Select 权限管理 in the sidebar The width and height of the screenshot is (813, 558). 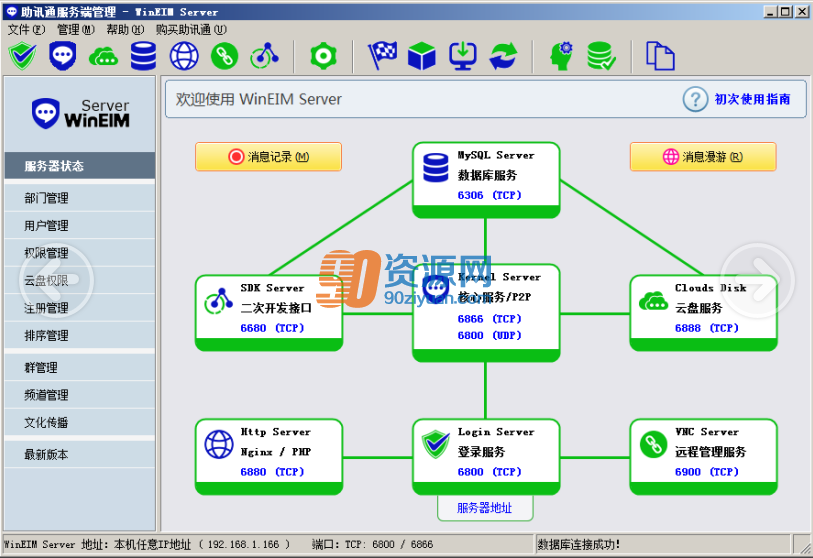pyautogui.click(x=80, y=253)
